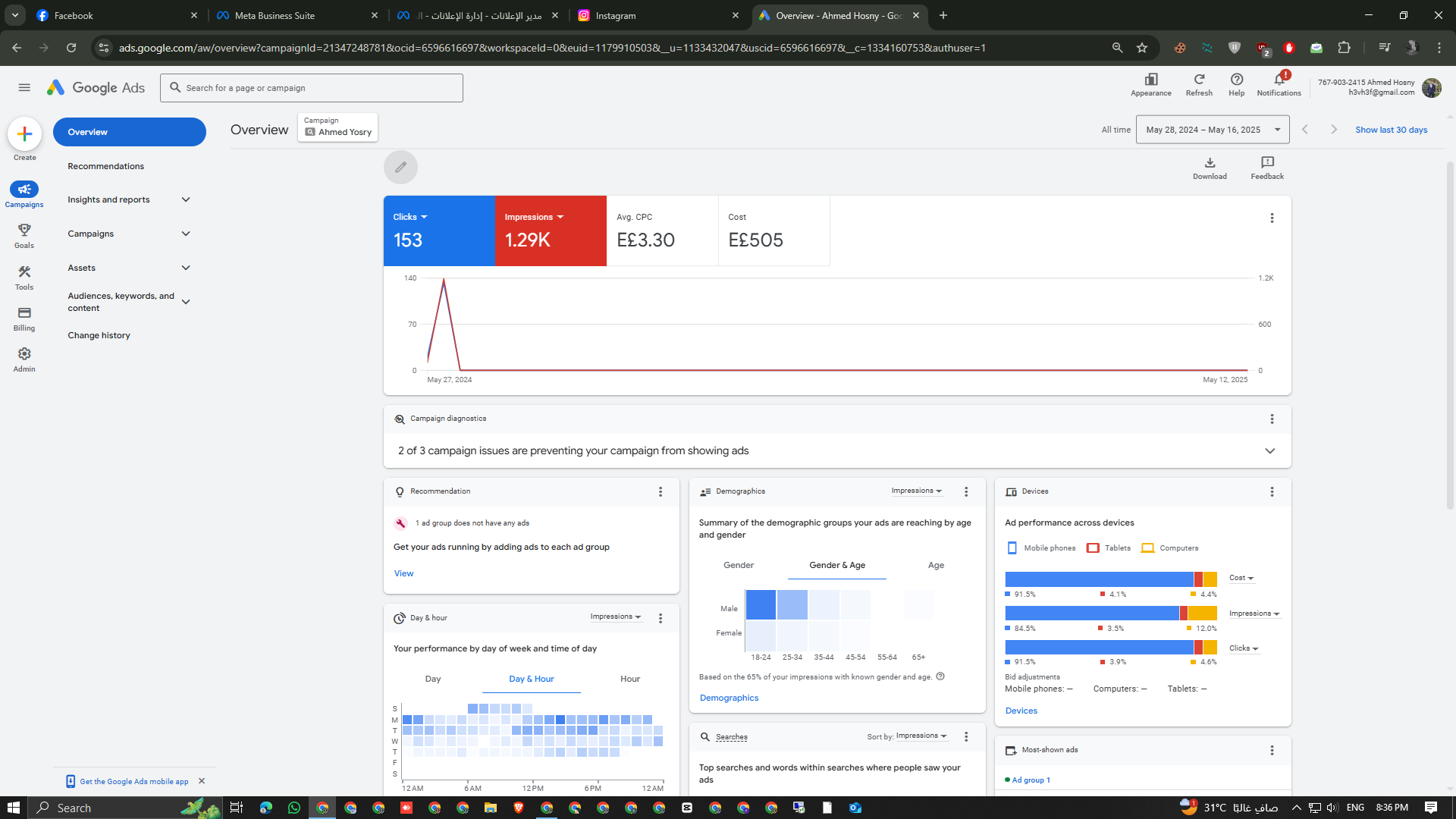Image resolution: width=1456 pixels, height=819 pixels.
Task: Click View recommendation link
Action: pyautogui.click(x=403, y=573)
